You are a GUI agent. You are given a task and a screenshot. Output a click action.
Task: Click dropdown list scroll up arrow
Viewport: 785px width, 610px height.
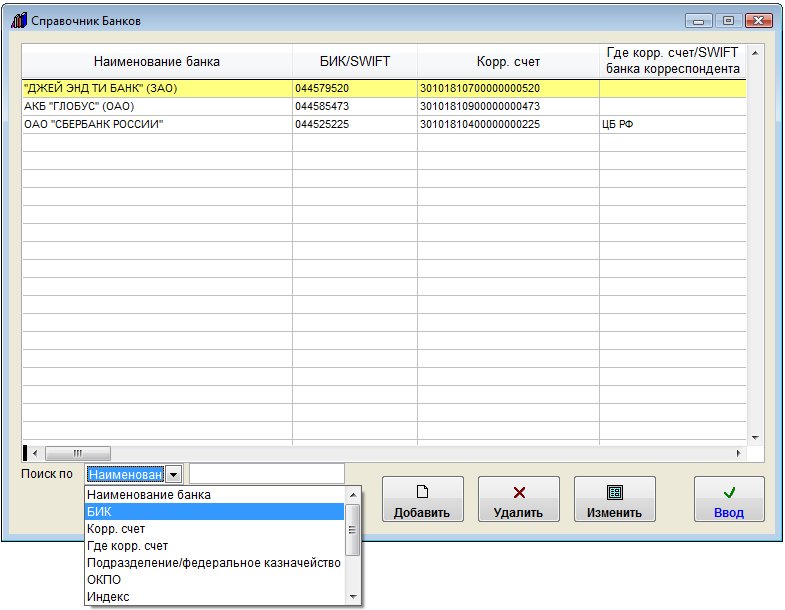click(353, 495)
